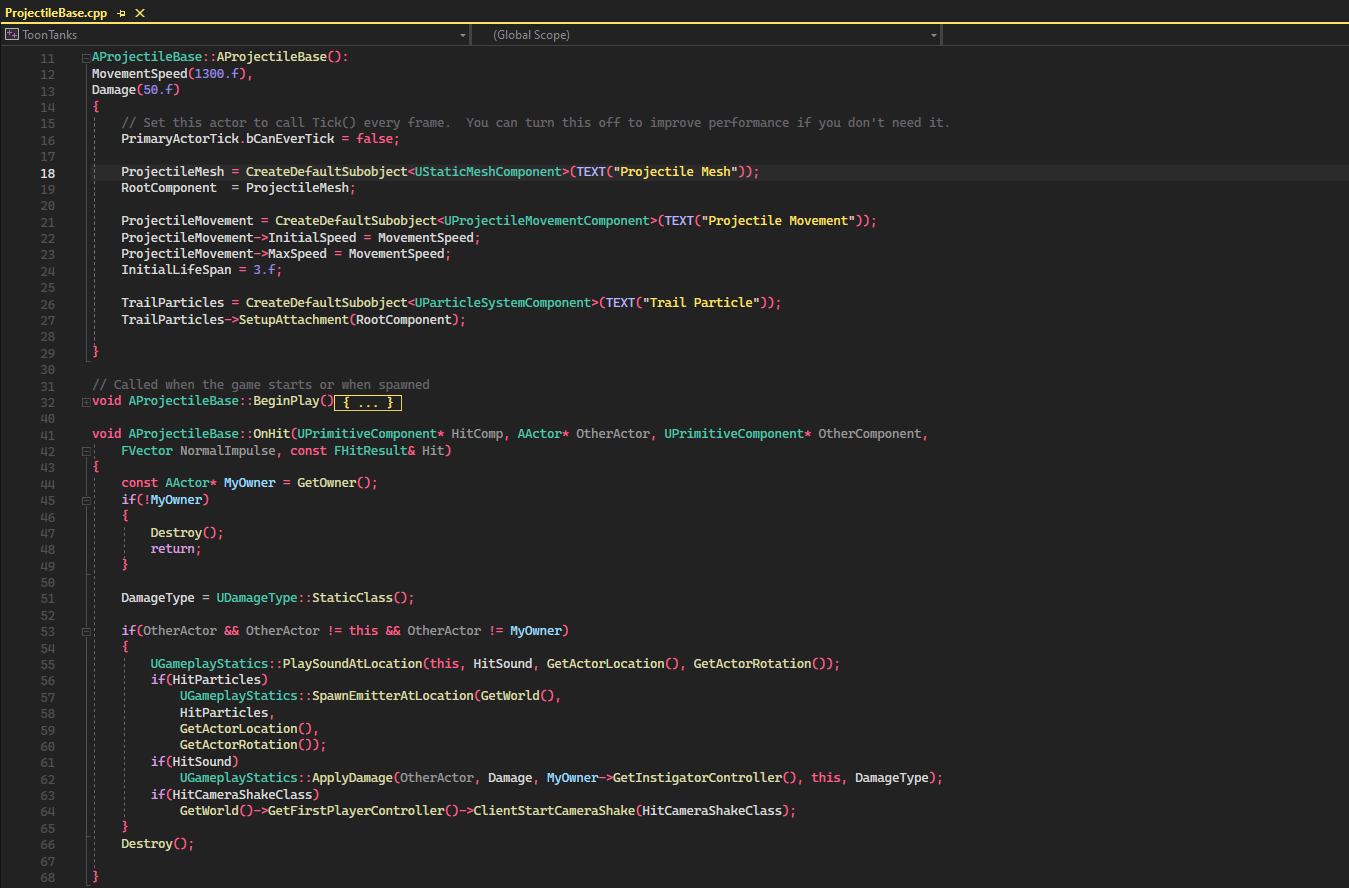The image size is (1349, 888).
Task: Place cursor on the 1300.f MovementSpeed value
Action: coord(217,74)
